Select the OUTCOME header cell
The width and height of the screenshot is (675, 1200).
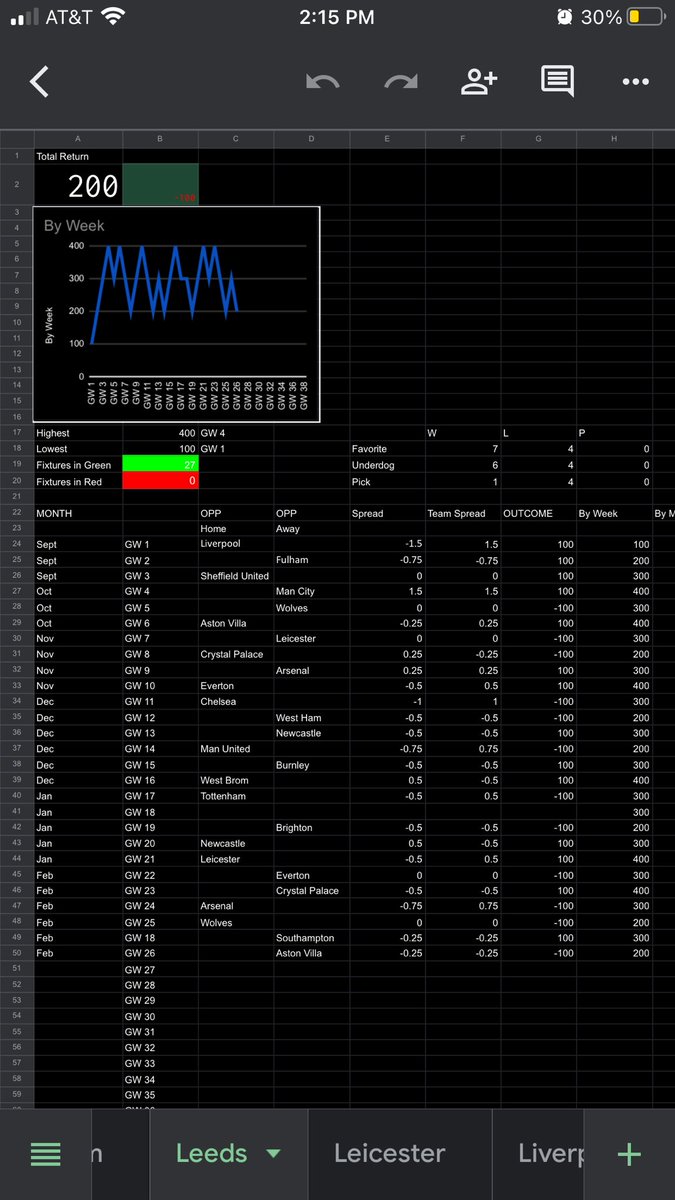coord(540,513)
